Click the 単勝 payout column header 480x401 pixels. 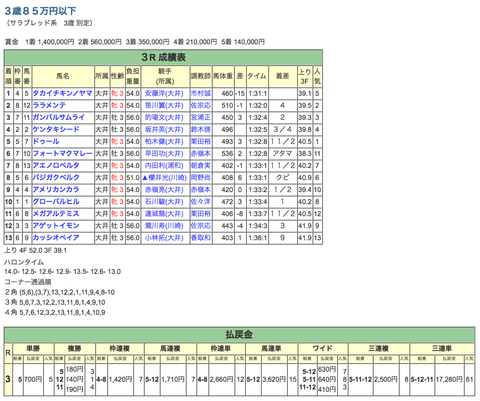33,349
